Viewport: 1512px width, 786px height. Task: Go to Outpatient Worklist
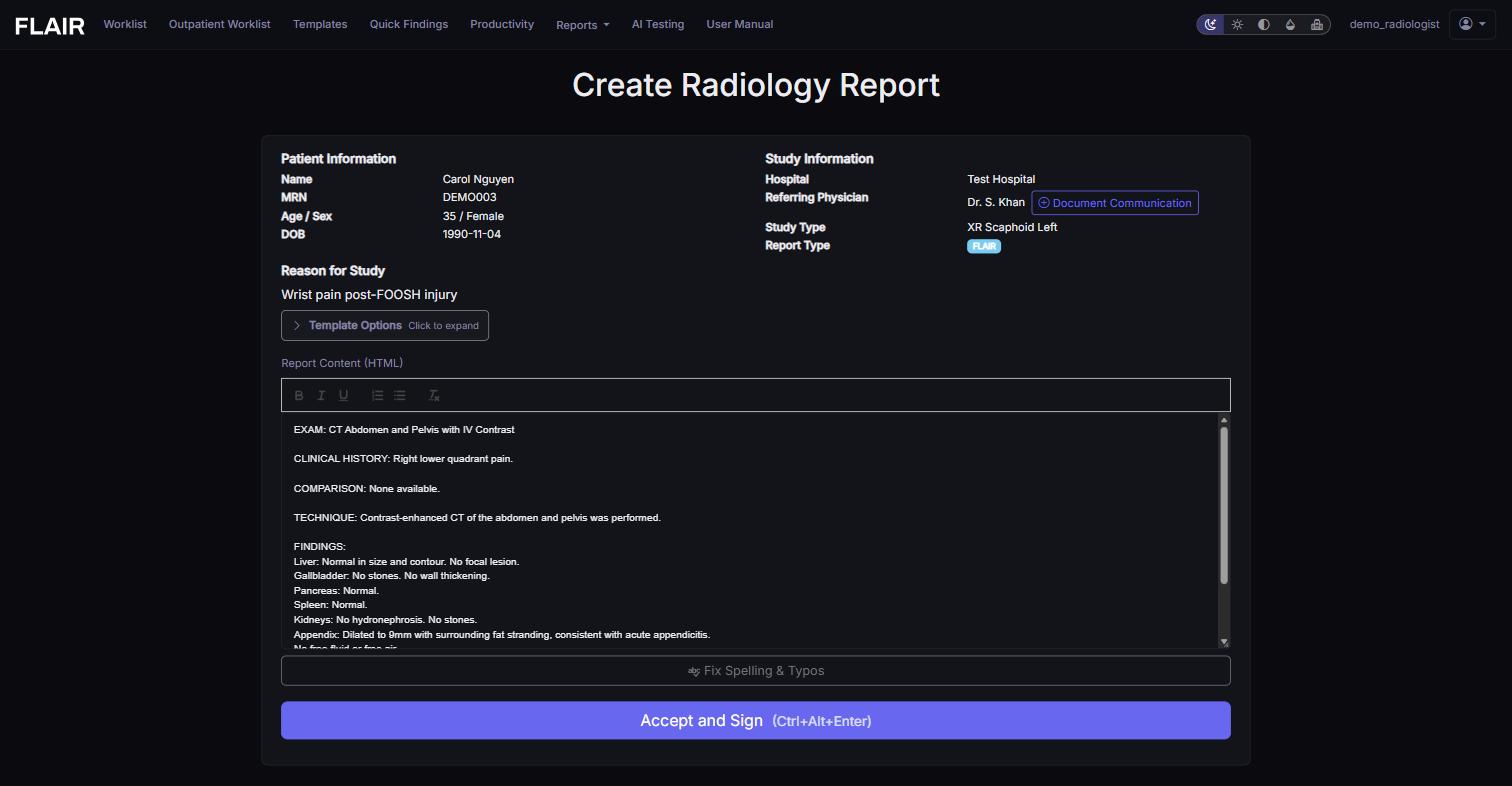[219, 24]
